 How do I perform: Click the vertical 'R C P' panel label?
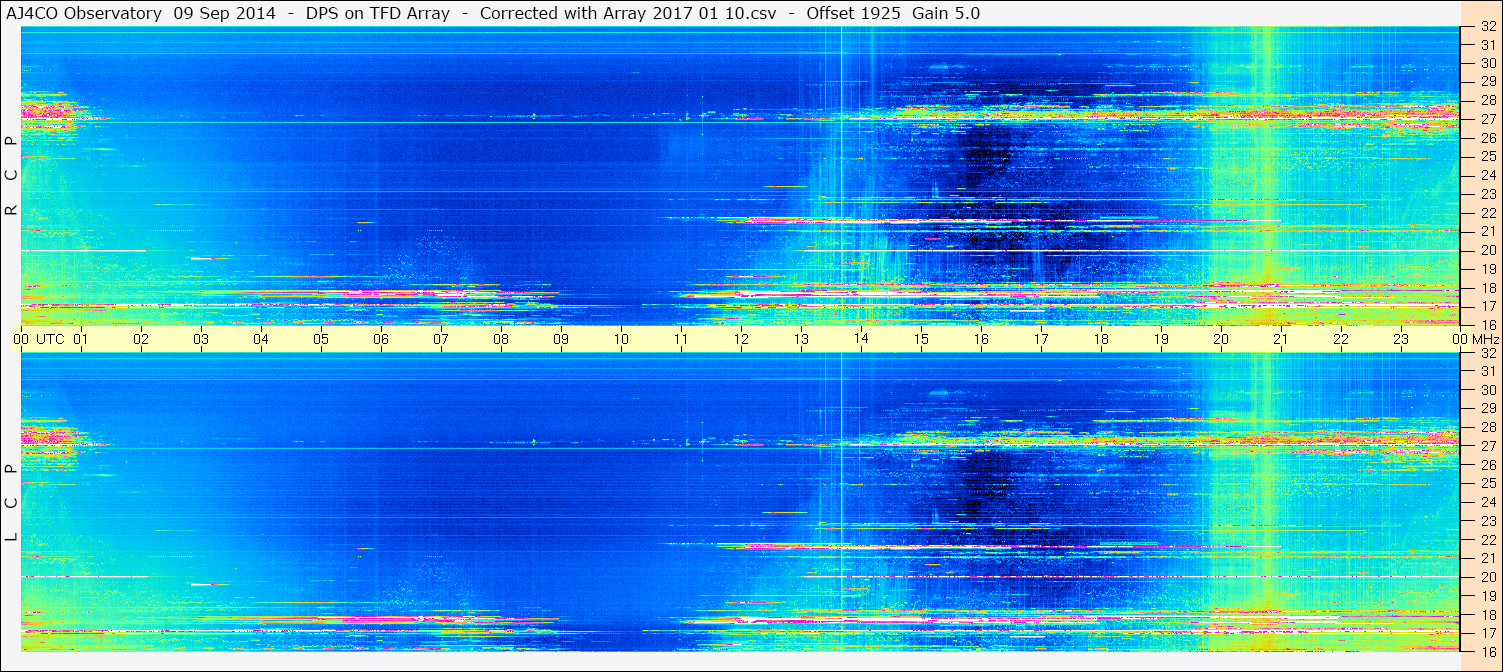pyautogui.click(x=12, y=176)
